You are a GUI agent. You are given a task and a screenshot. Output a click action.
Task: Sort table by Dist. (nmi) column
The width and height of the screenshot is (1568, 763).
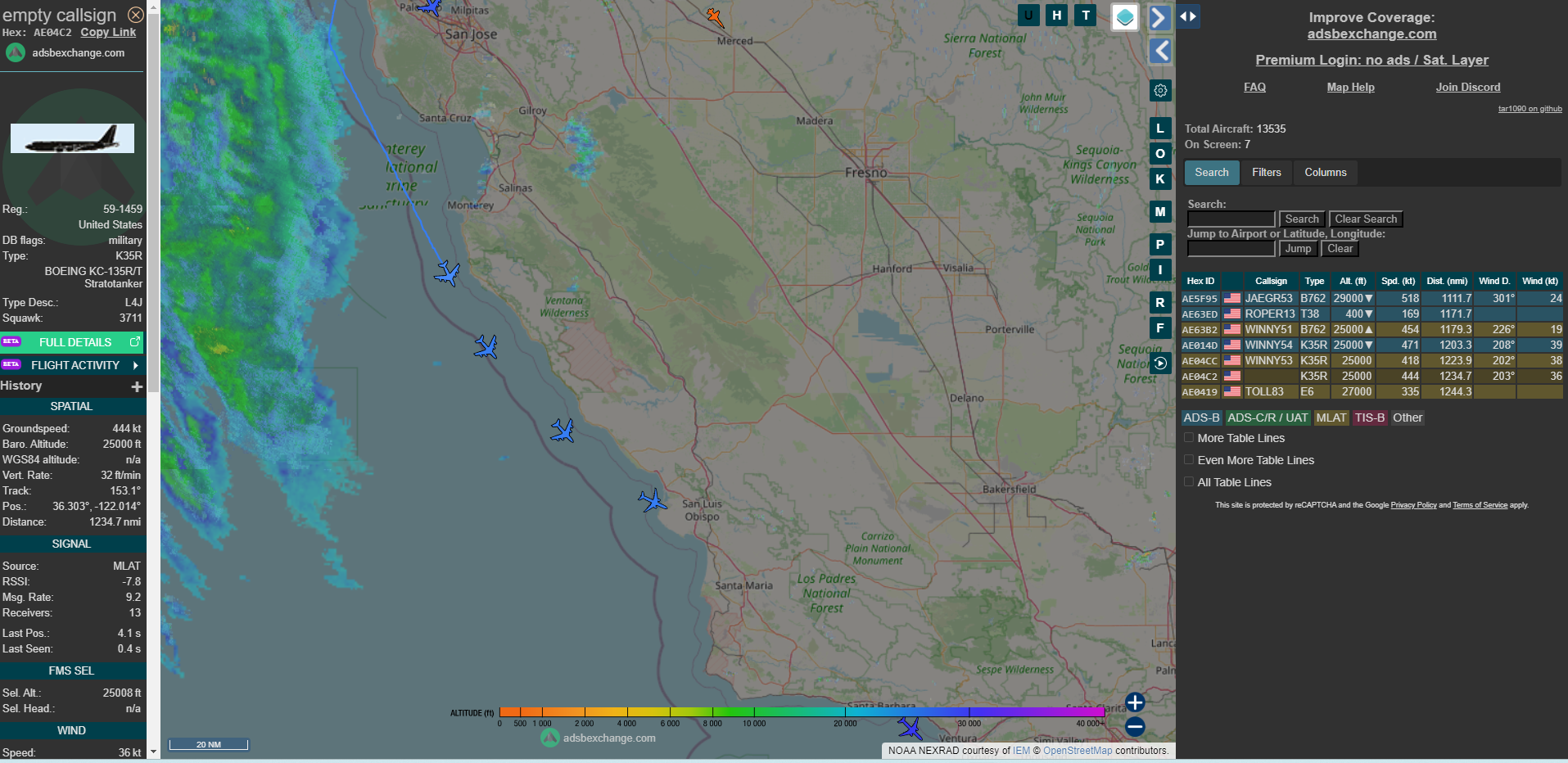[x=1447, y=281]
